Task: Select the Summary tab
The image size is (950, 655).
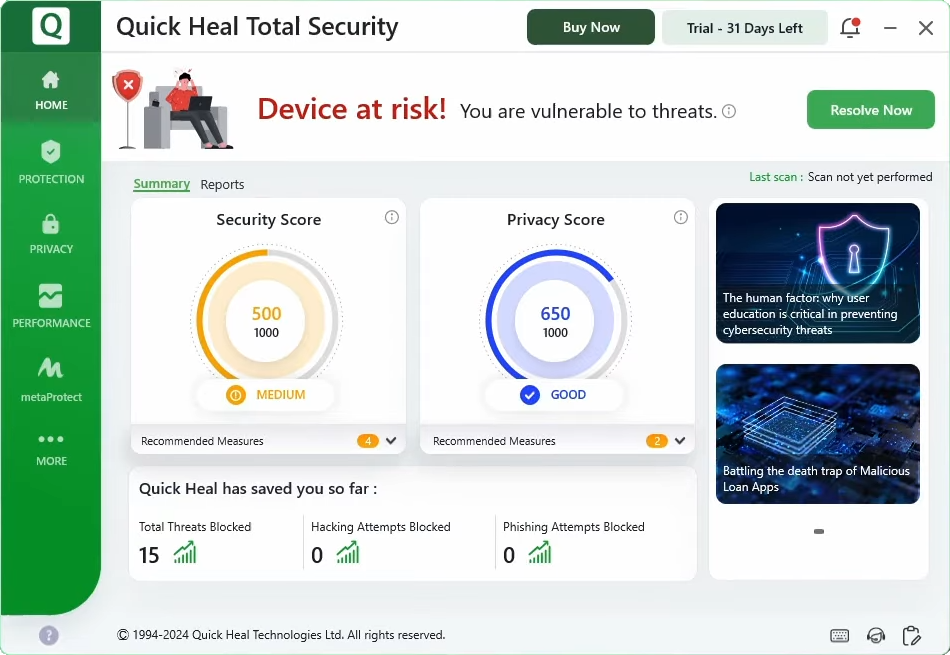Action: pos(161,184)
